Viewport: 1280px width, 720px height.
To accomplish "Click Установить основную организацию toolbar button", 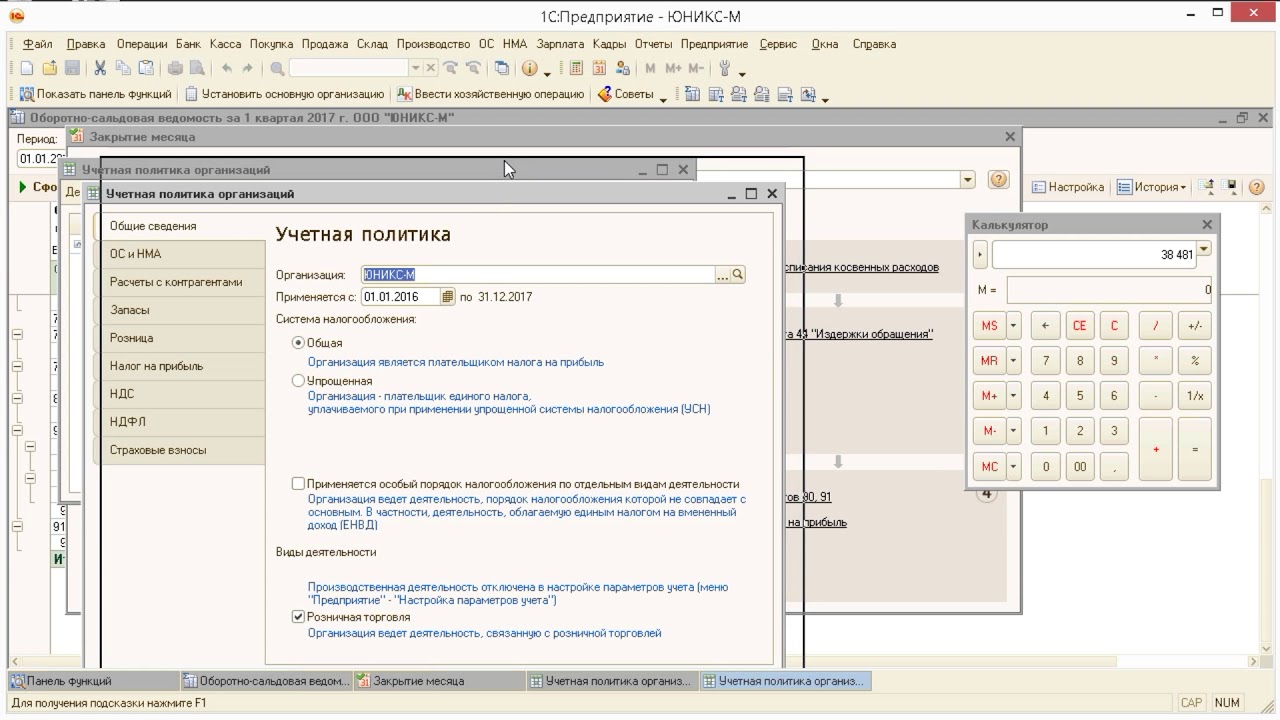I will click(x=285, y=94).
